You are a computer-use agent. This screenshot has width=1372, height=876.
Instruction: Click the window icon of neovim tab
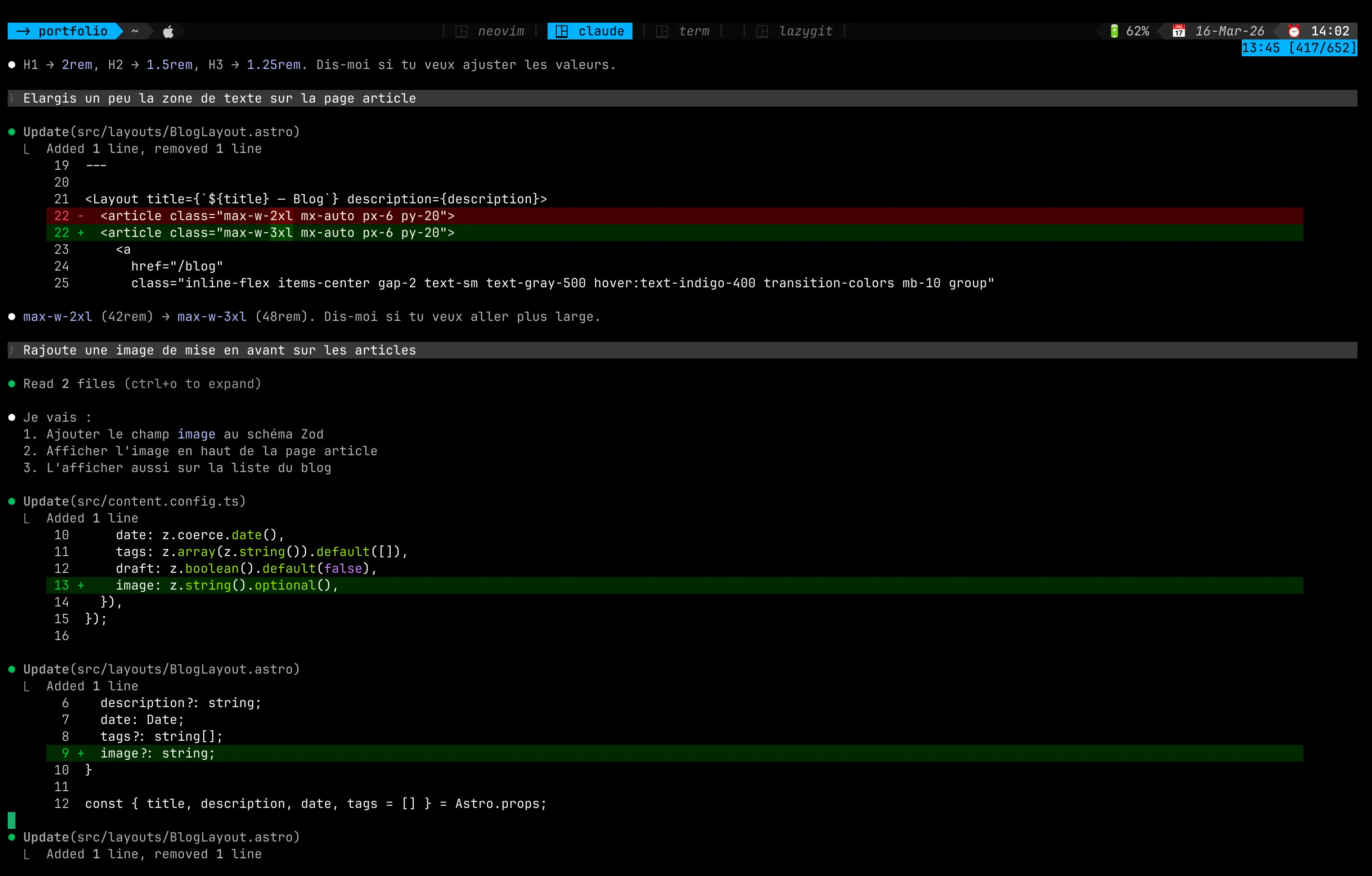tap(461, 31)
